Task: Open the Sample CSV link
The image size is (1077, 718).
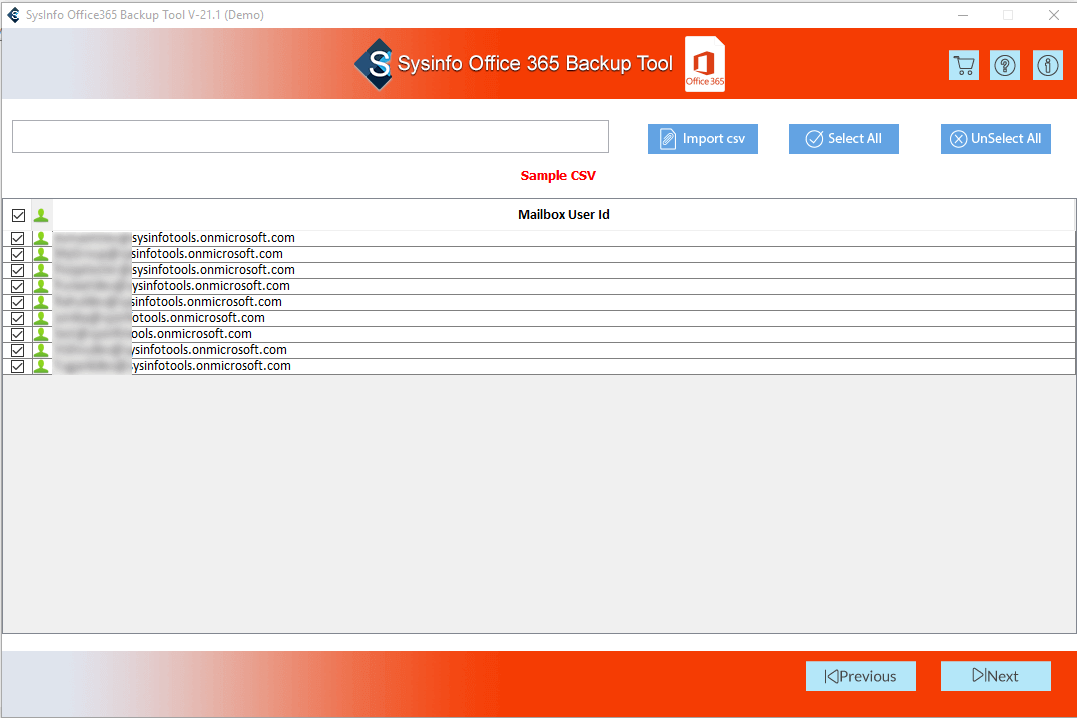Action: (x=558, y=176)
